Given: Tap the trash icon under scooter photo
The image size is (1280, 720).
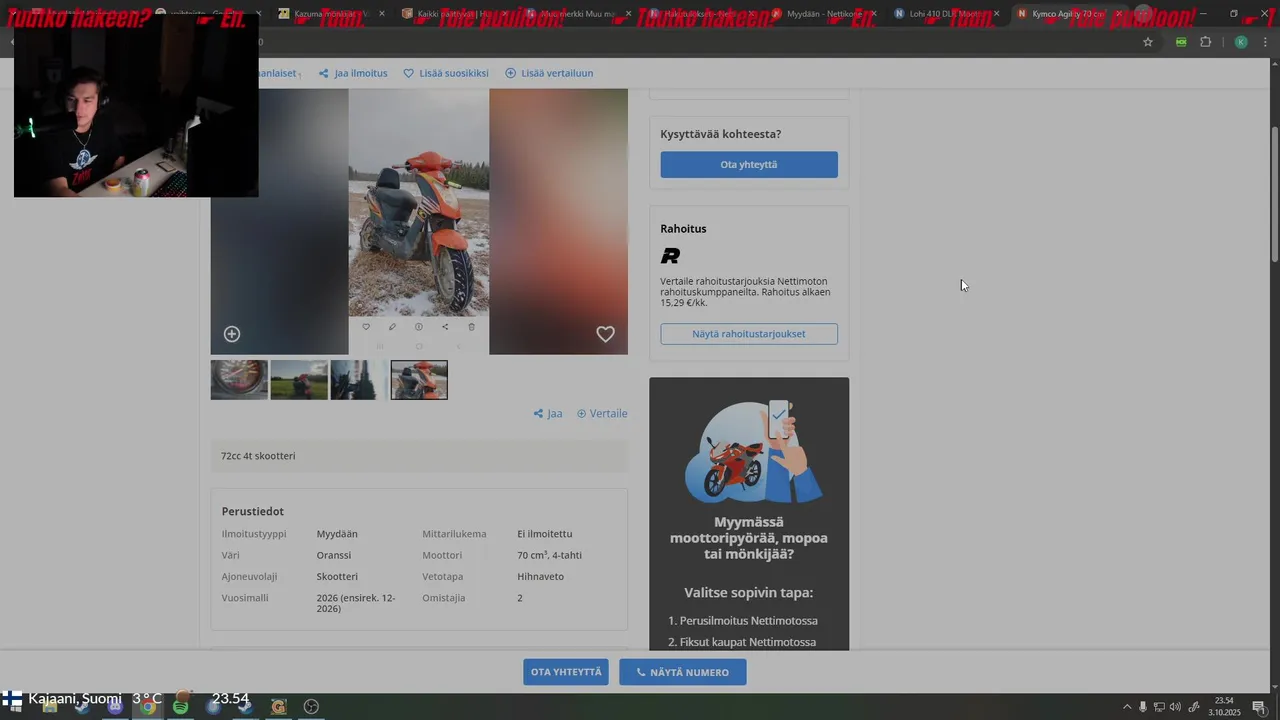Looking at the screenshot, I should [472, 327].
